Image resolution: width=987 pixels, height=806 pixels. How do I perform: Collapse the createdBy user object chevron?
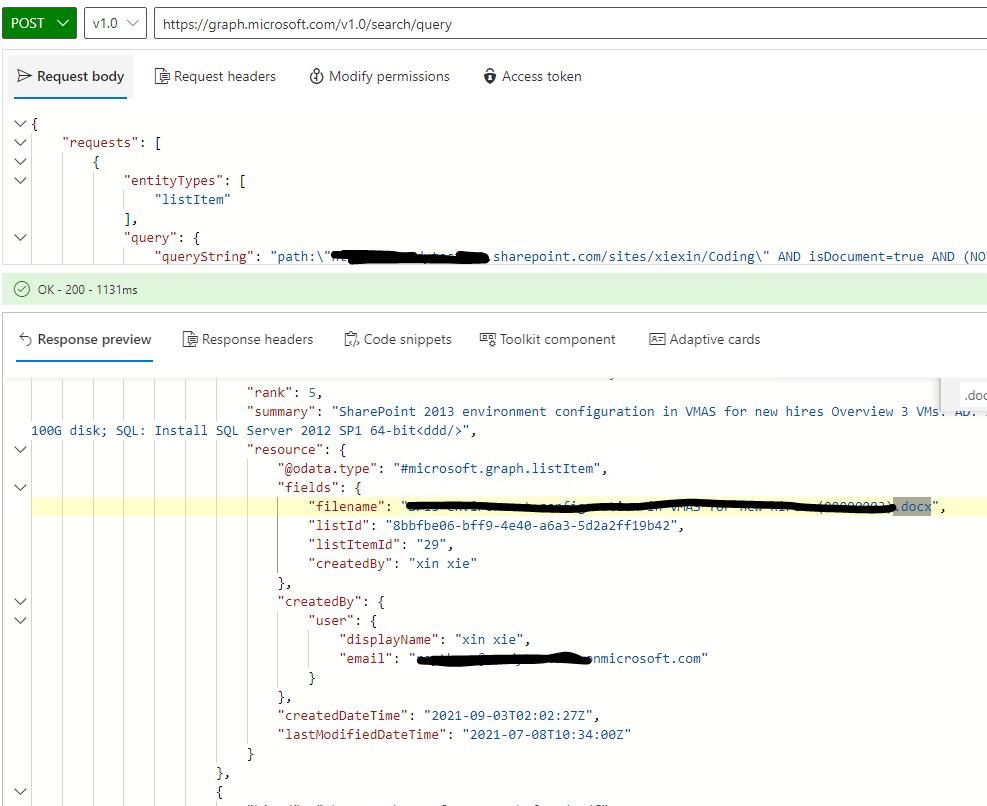click(20, 620)
